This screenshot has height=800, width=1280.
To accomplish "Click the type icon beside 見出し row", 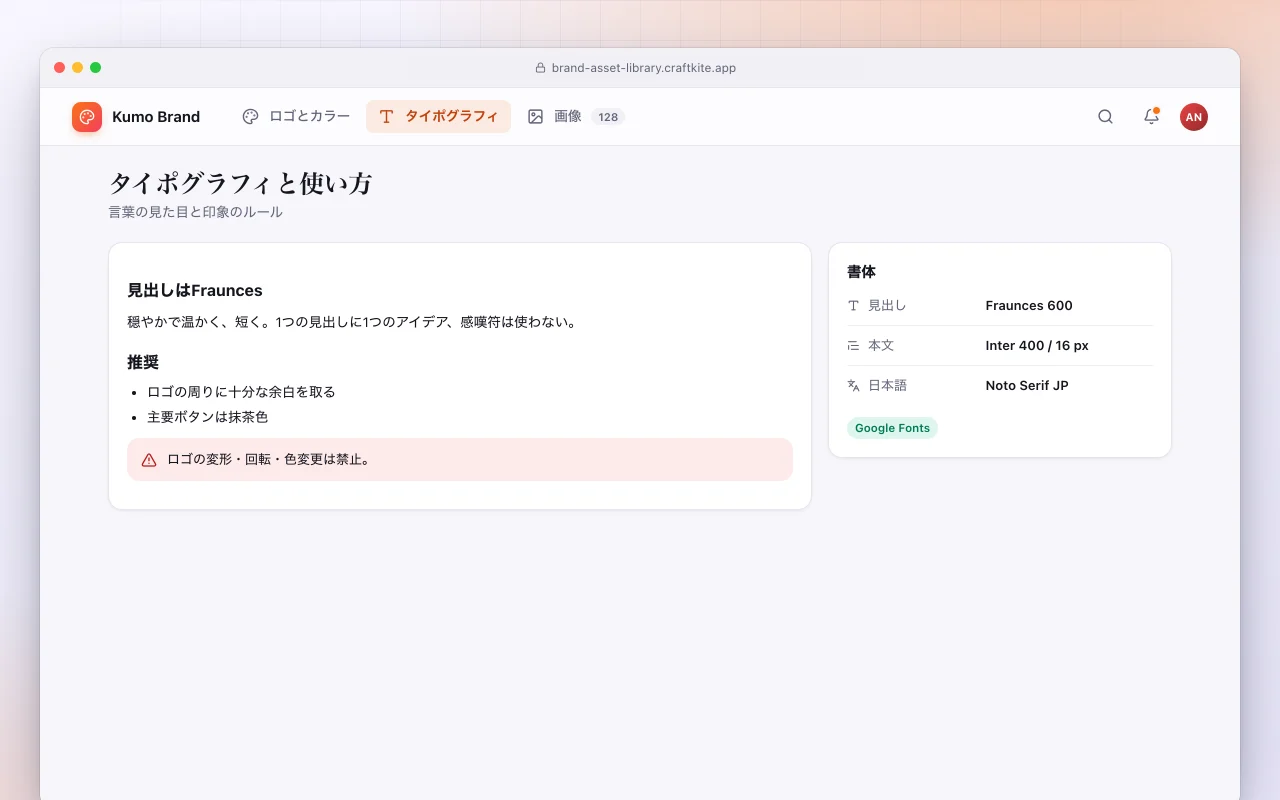I will (853, 306).
